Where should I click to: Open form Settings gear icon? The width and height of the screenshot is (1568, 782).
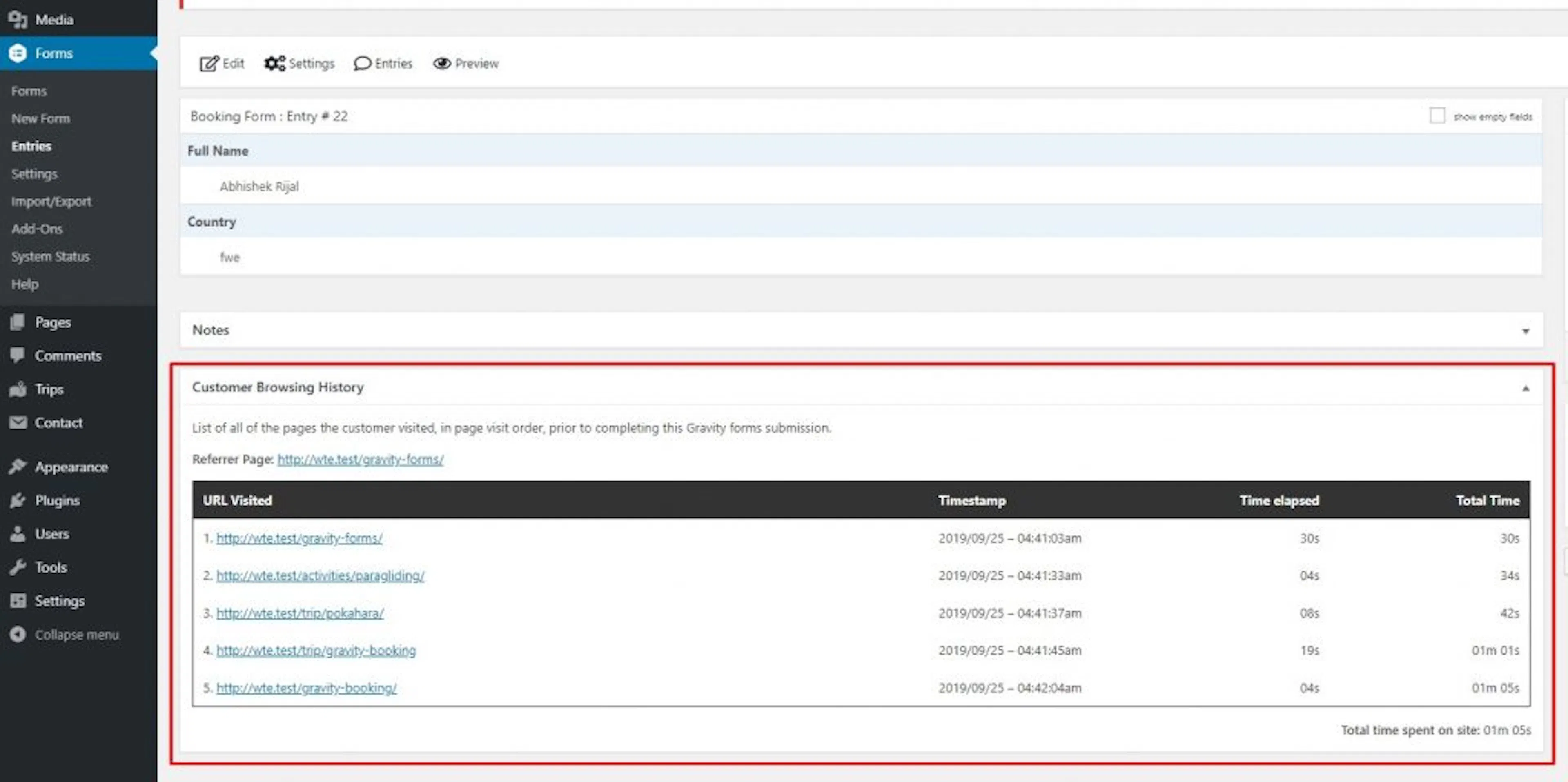tap(274, 63)
